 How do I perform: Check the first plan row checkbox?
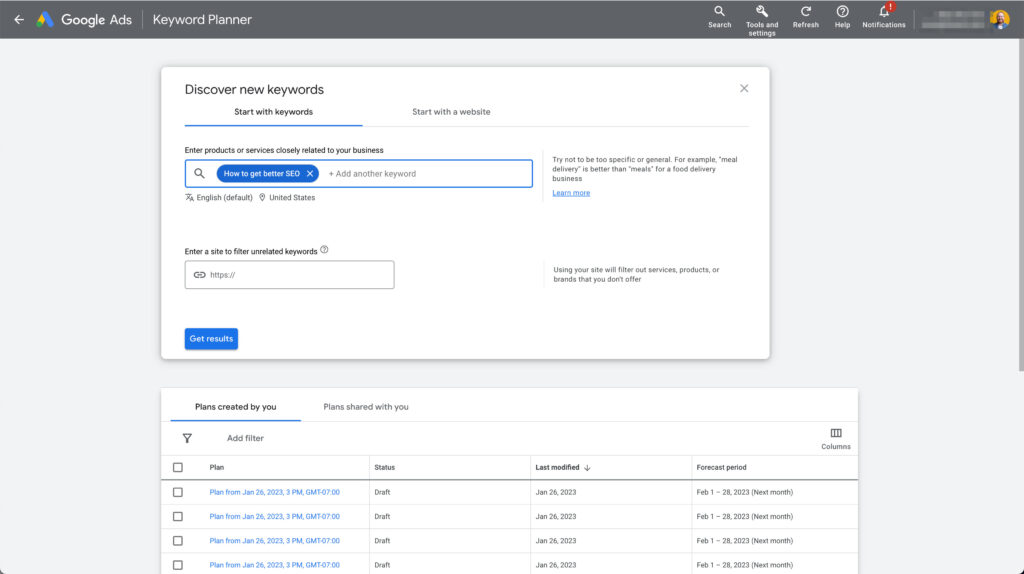tap(178, 492)
